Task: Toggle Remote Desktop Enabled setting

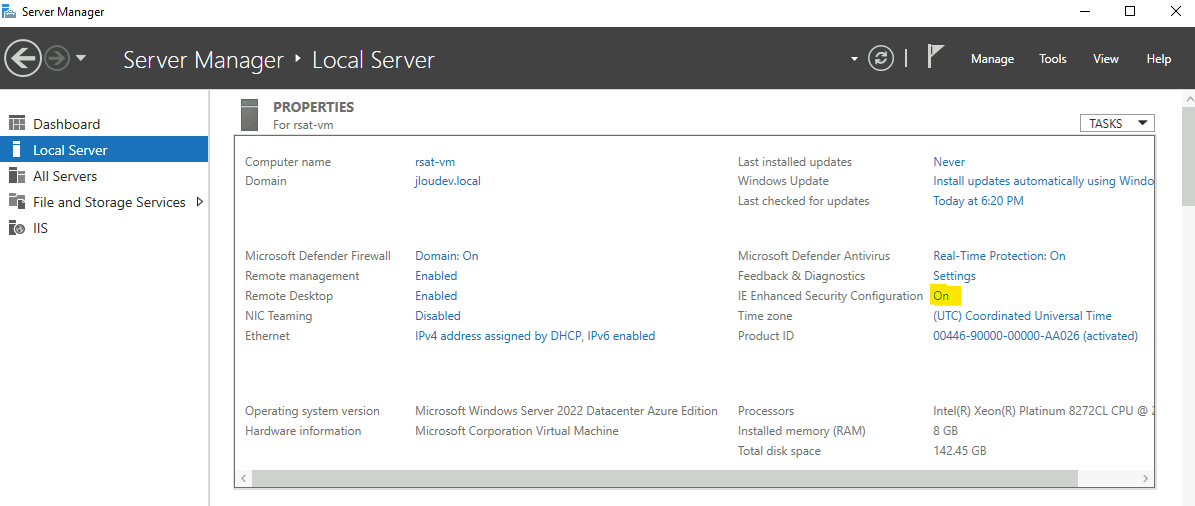Action: coord(436,296)
